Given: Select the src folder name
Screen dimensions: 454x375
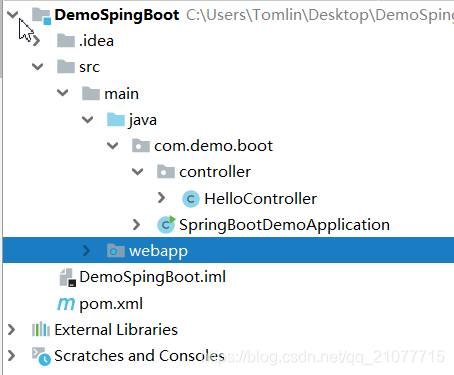Looking at the screenshot, I should 89,67.
